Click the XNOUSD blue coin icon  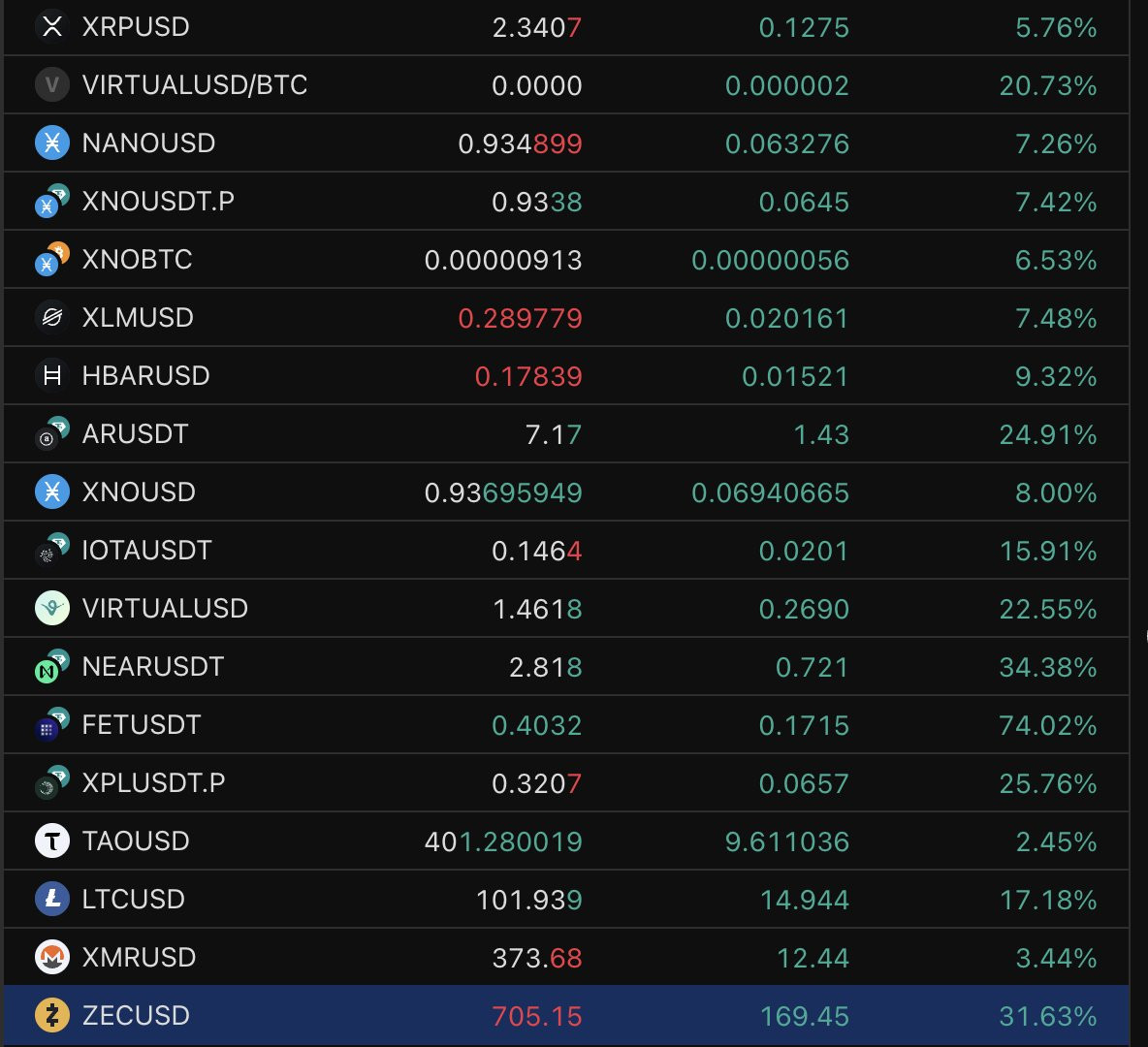tap(52, 492)
